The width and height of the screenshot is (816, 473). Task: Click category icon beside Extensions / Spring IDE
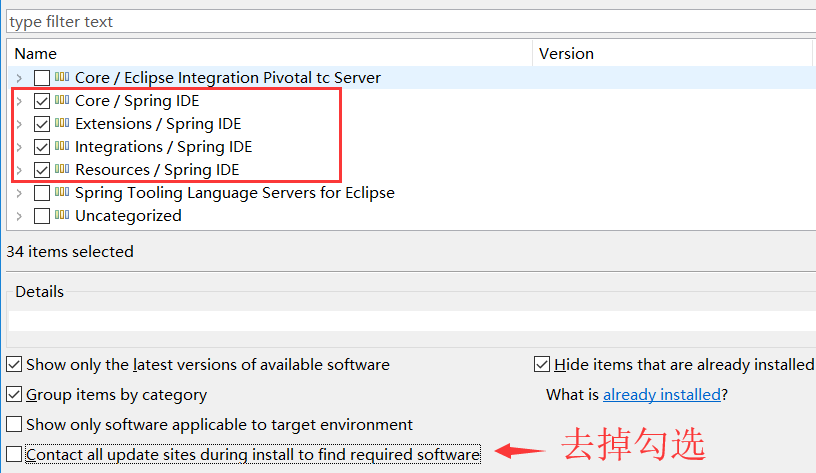click(x=62, y=124)
